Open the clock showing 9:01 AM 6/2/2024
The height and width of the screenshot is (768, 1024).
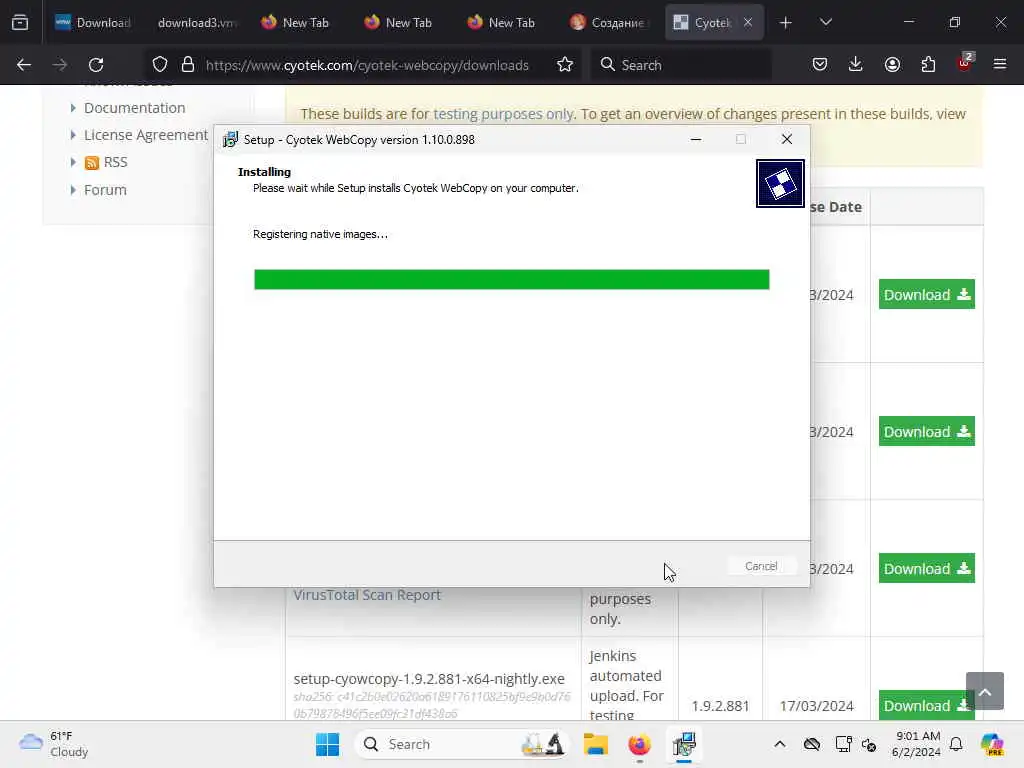916,744
